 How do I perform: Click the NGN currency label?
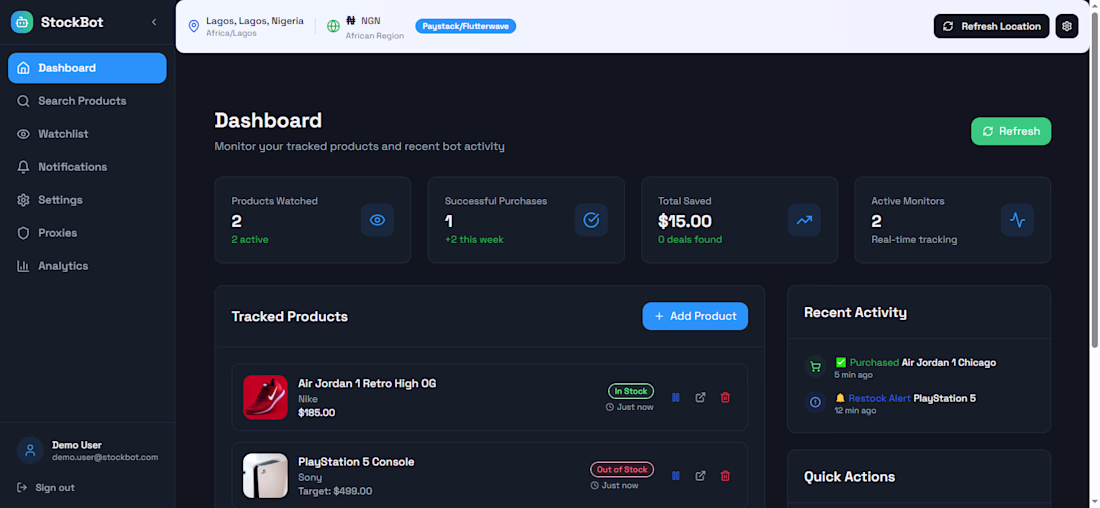[x=370, y=21]
